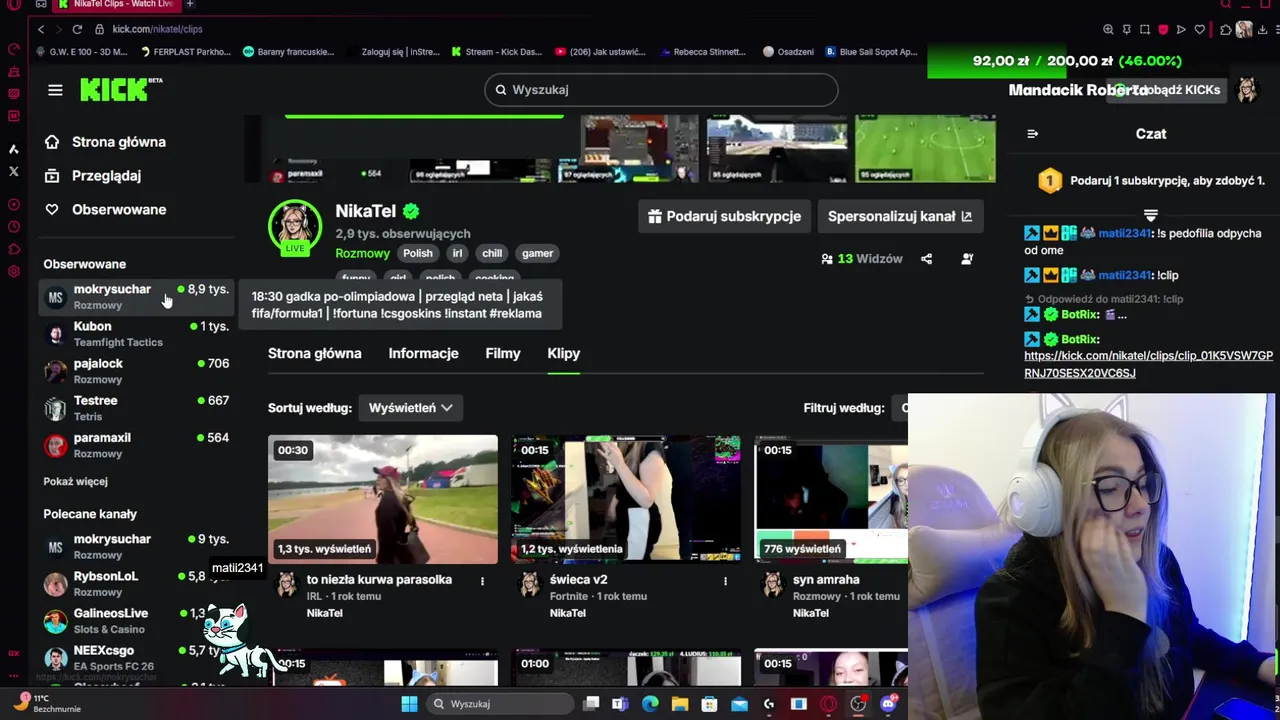Switch to the Filmy tab
The image size is (1280, 720).
point(503,353)
